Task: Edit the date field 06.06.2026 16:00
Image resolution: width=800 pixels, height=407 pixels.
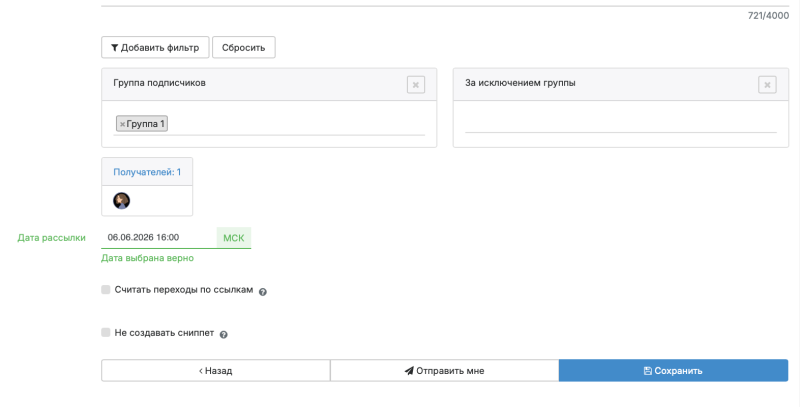Action: click(159, 238)
